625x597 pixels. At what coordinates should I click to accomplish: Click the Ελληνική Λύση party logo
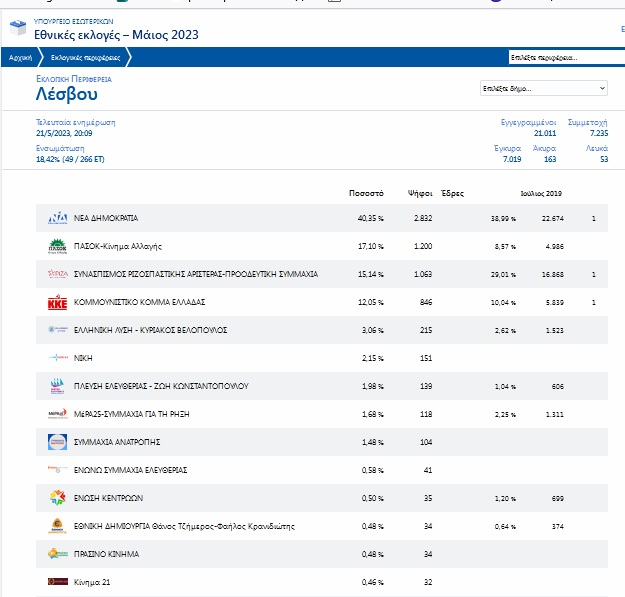coord(57,330)
